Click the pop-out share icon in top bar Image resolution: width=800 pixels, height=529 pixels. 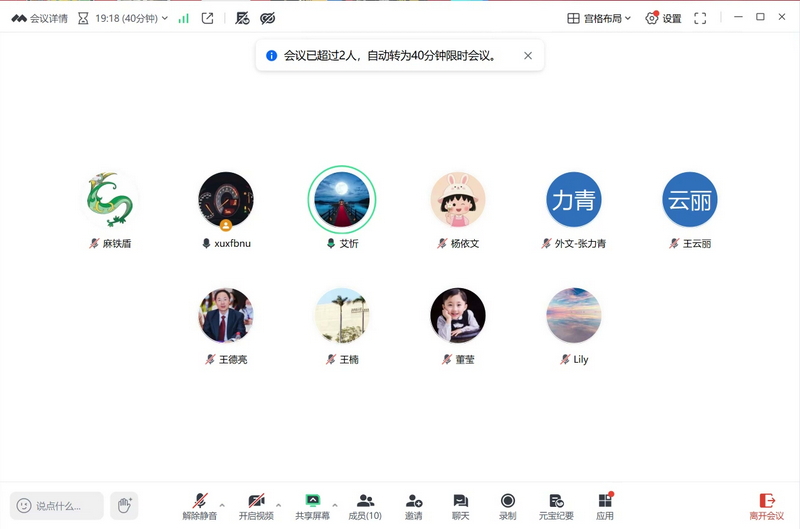tap(207, 18)
